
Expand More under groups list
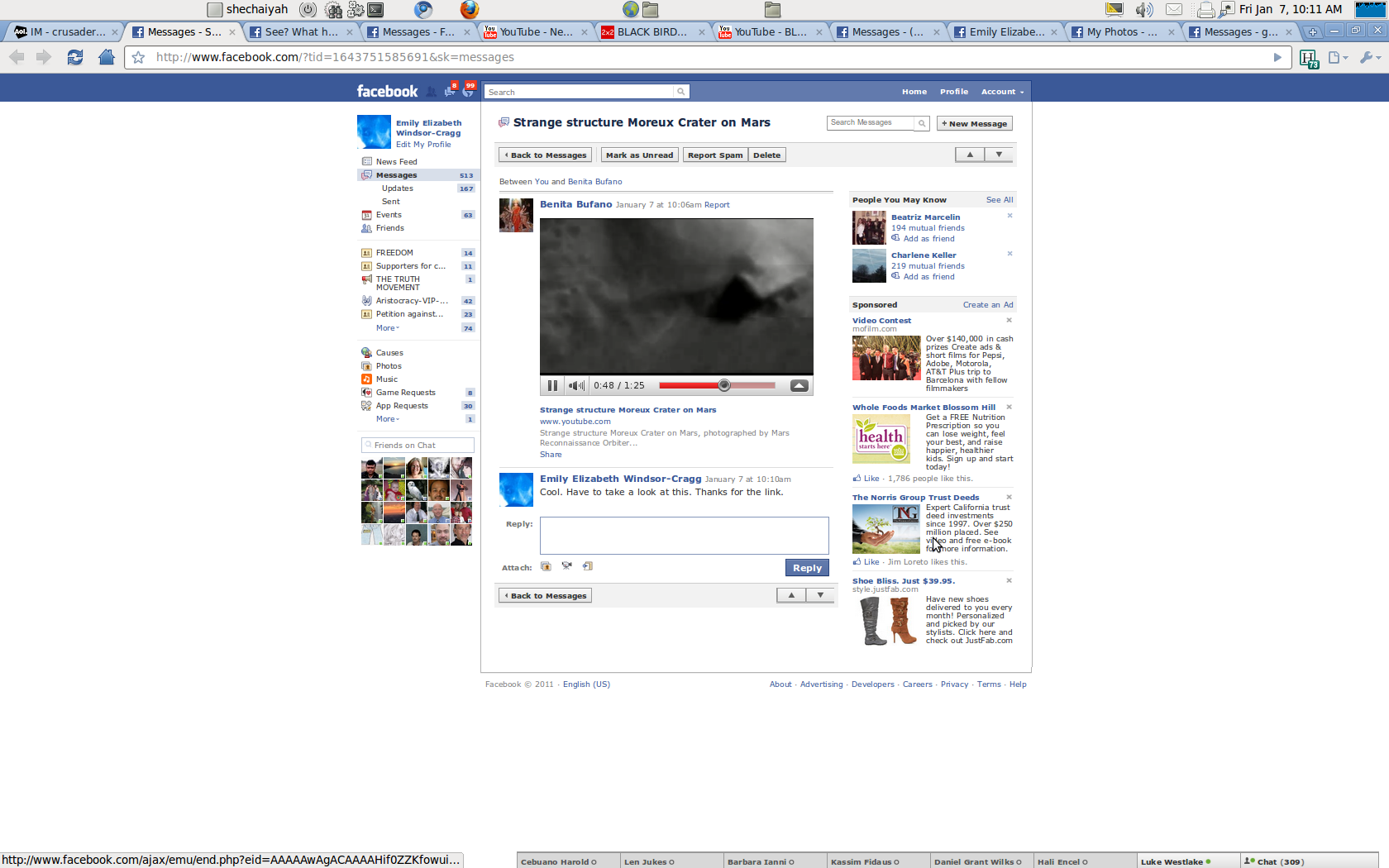pos(387,328)
